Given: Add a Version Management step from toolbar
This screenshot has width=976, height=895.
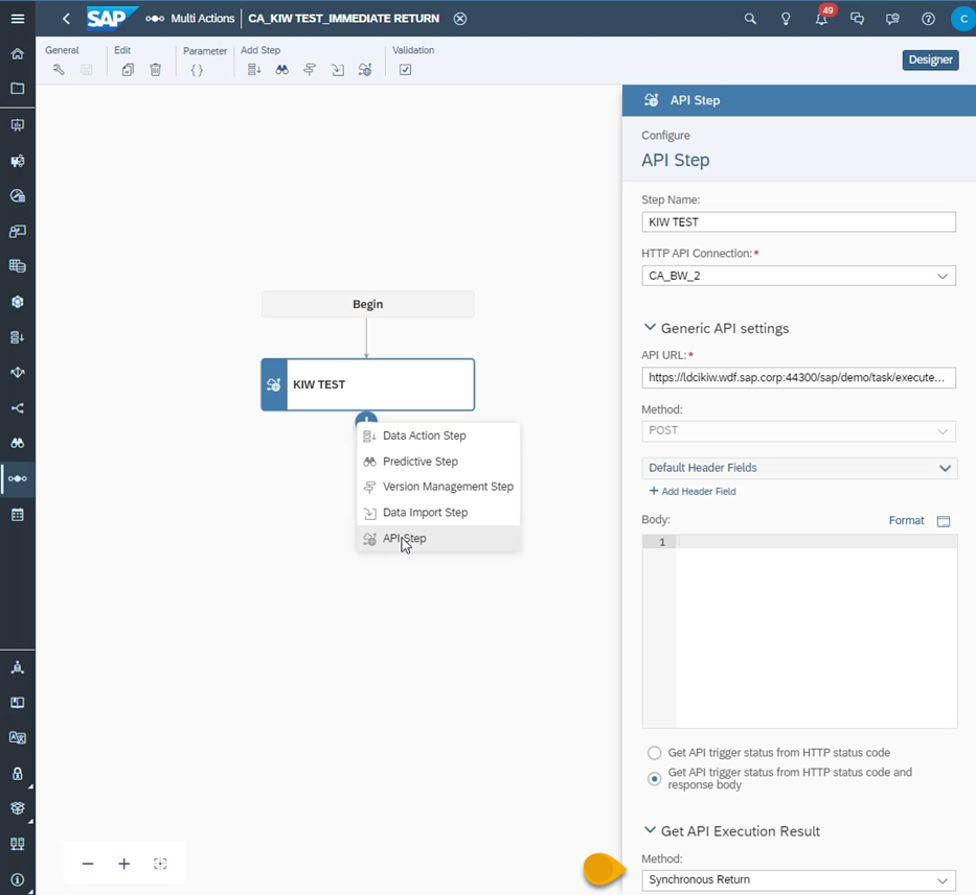Looking at the screenshot, I should point(309,70).
